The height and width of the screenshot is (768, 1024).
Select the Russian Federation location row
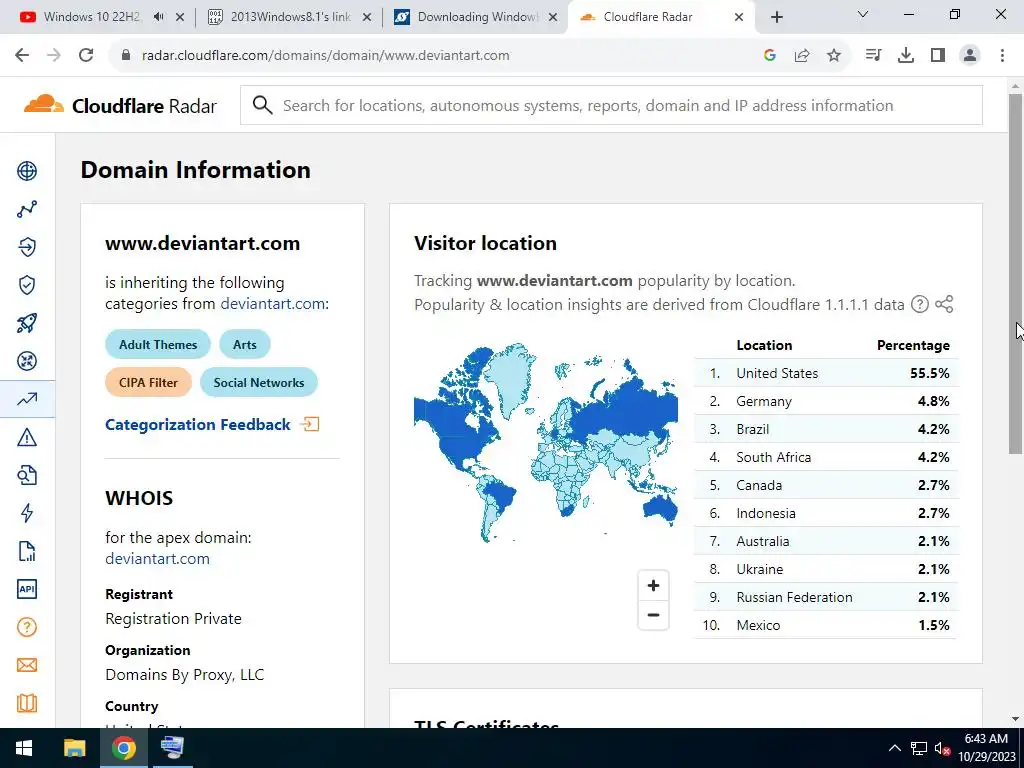[826, 597]
